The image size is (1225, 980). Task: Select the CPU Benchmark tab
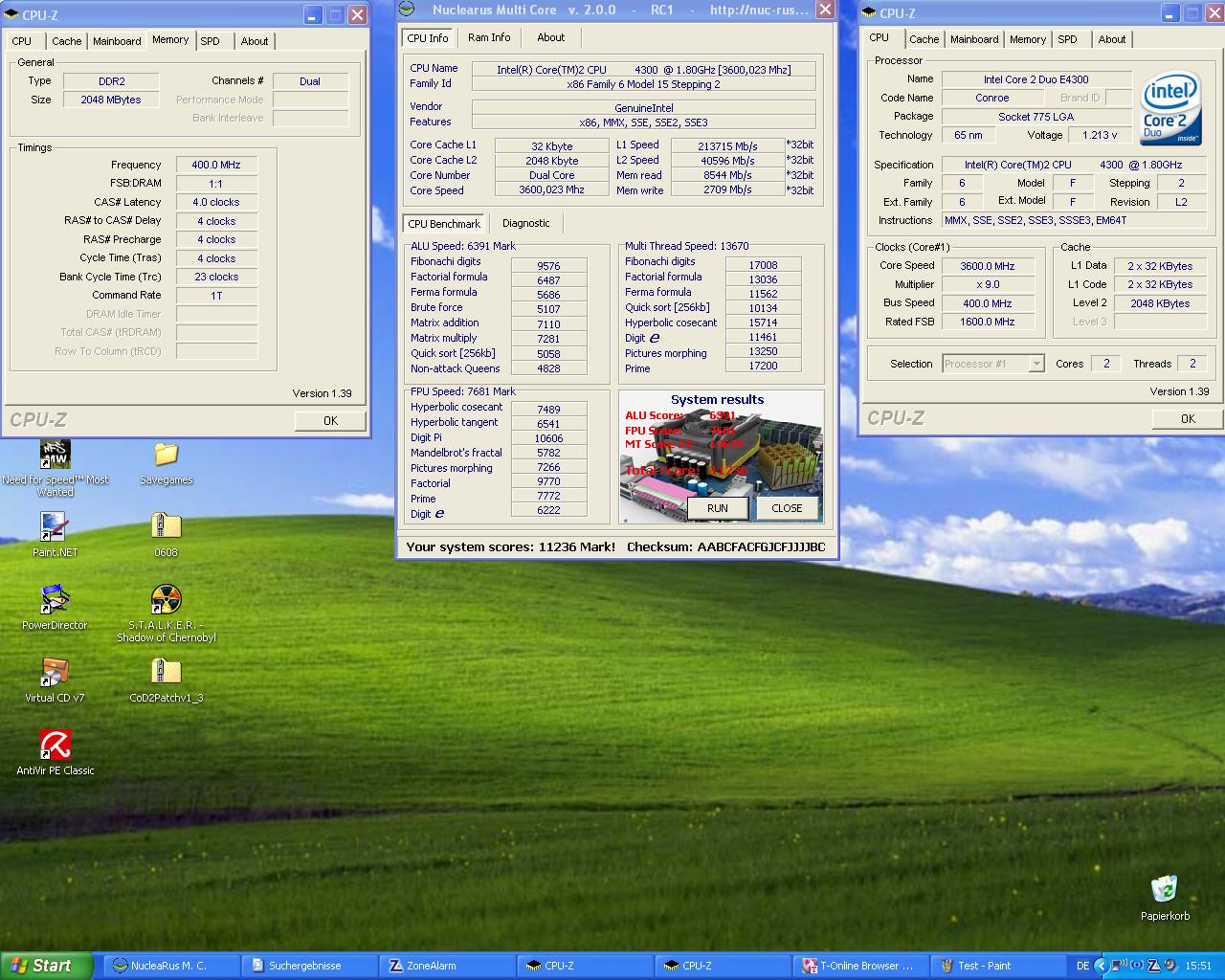tap(444, 223)
